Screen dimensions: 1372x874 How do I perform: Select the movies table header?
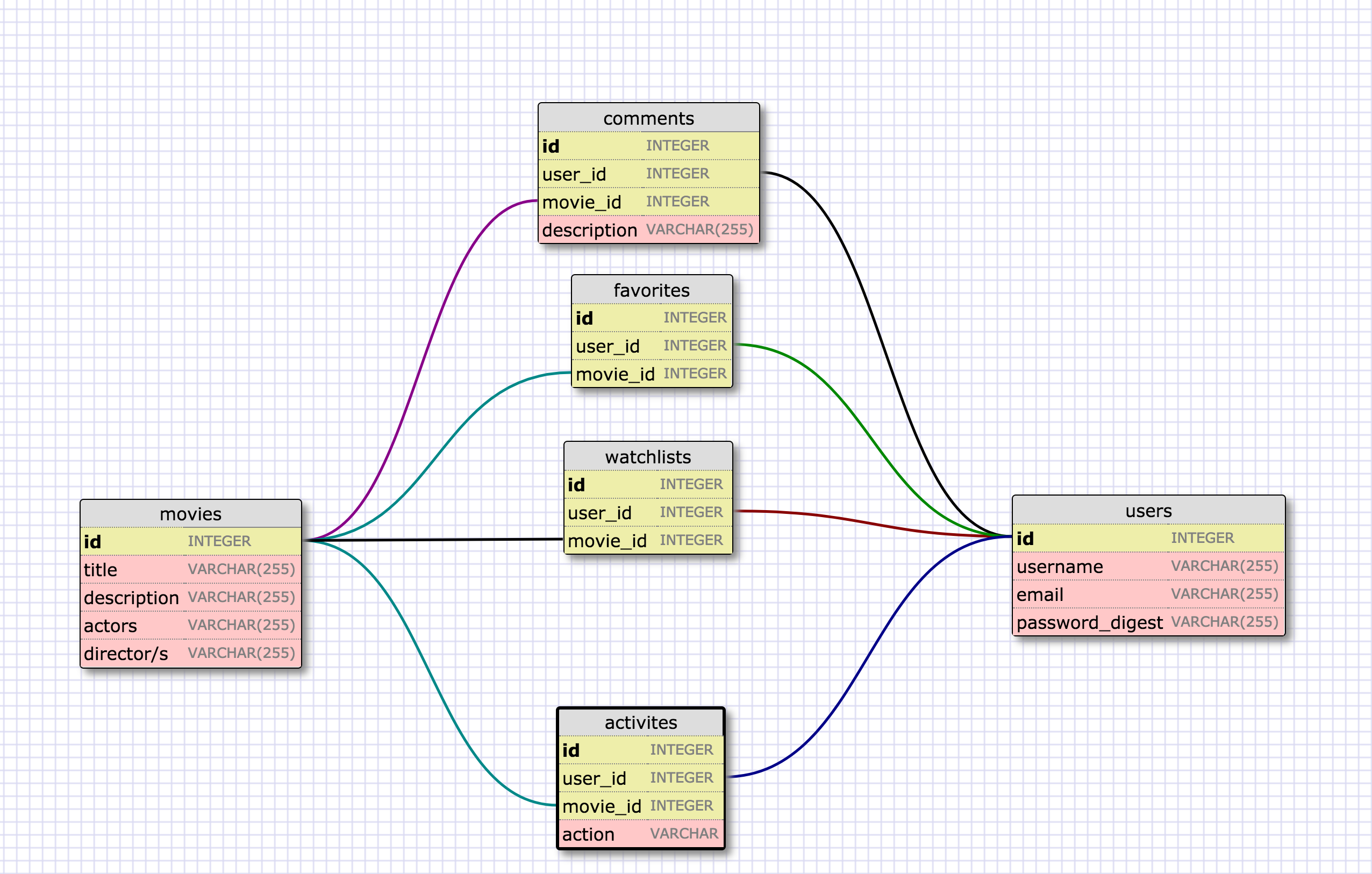pos(190,513)
